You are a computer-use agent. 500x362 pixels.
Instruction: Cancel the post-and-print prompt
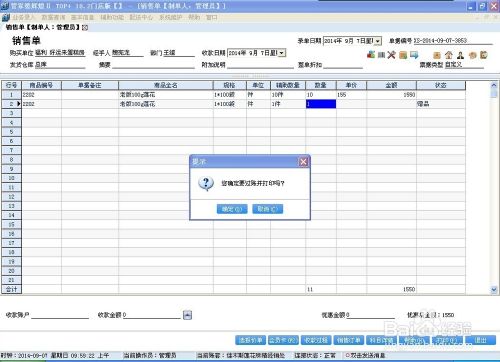pos(268,209)
